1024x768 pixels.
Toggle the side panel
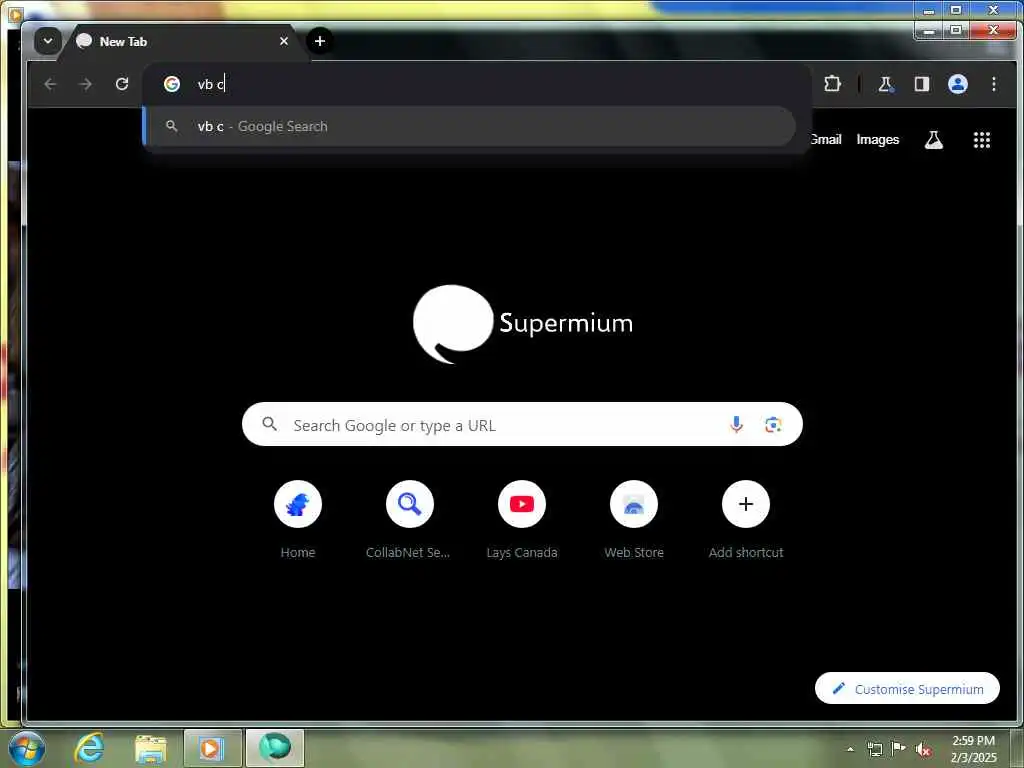click(921, 84)
